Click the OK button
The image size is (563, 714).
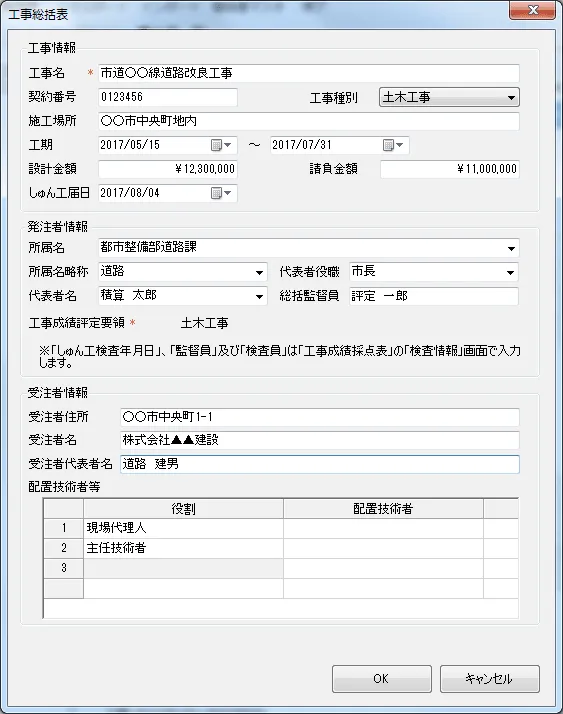point(382,679)
